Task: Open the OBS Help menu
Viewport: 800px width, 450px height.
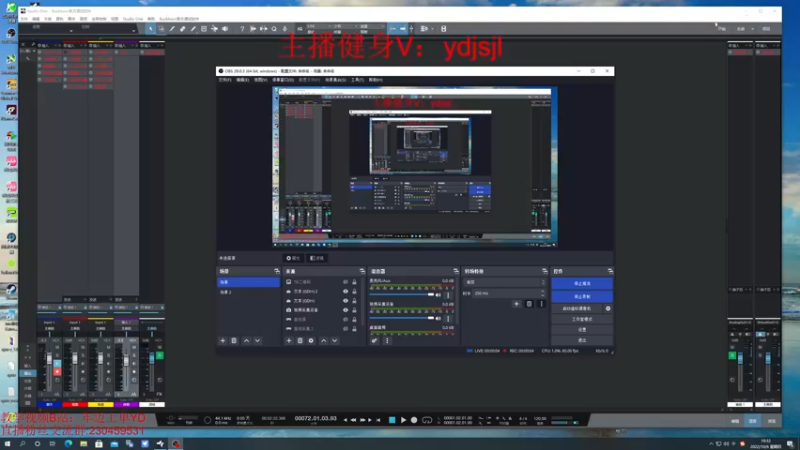Action: pyautogui.click(x=376, y=80)
